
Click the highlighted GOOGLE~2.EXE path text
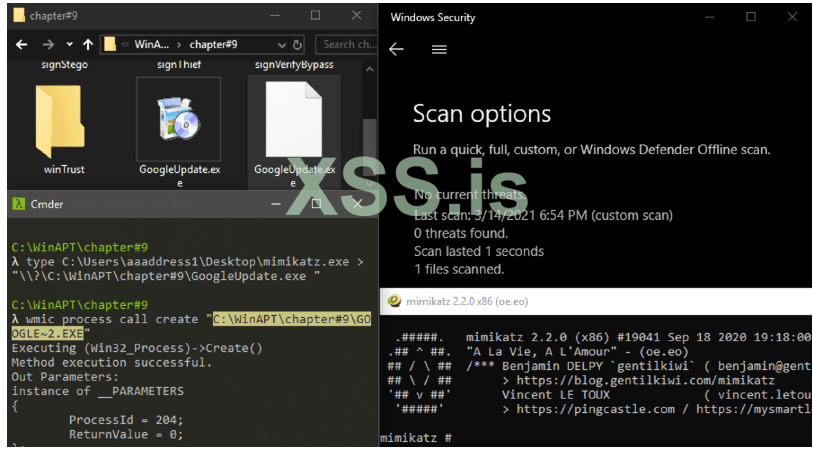[292, 319]
